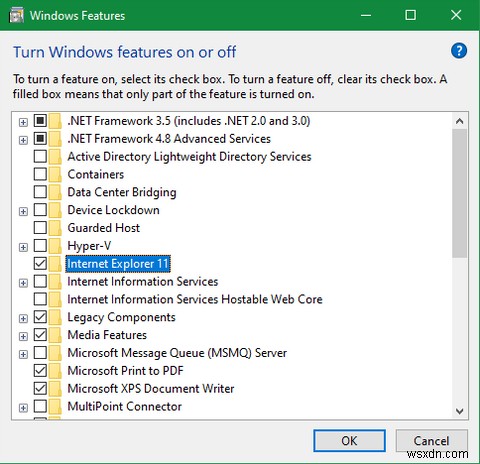
Task: Uncheck Microsoft XPS Document Writer checkbox
Action: (40, 388)
